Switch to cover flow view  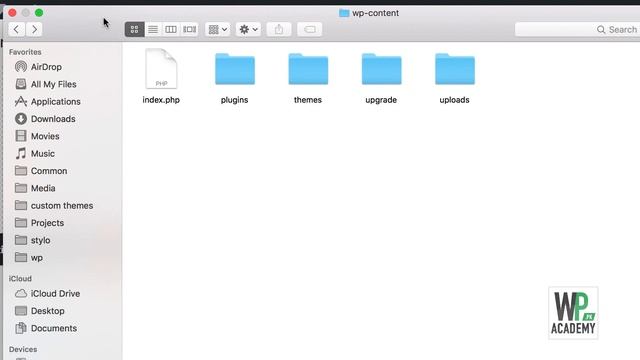pos(189,29)
